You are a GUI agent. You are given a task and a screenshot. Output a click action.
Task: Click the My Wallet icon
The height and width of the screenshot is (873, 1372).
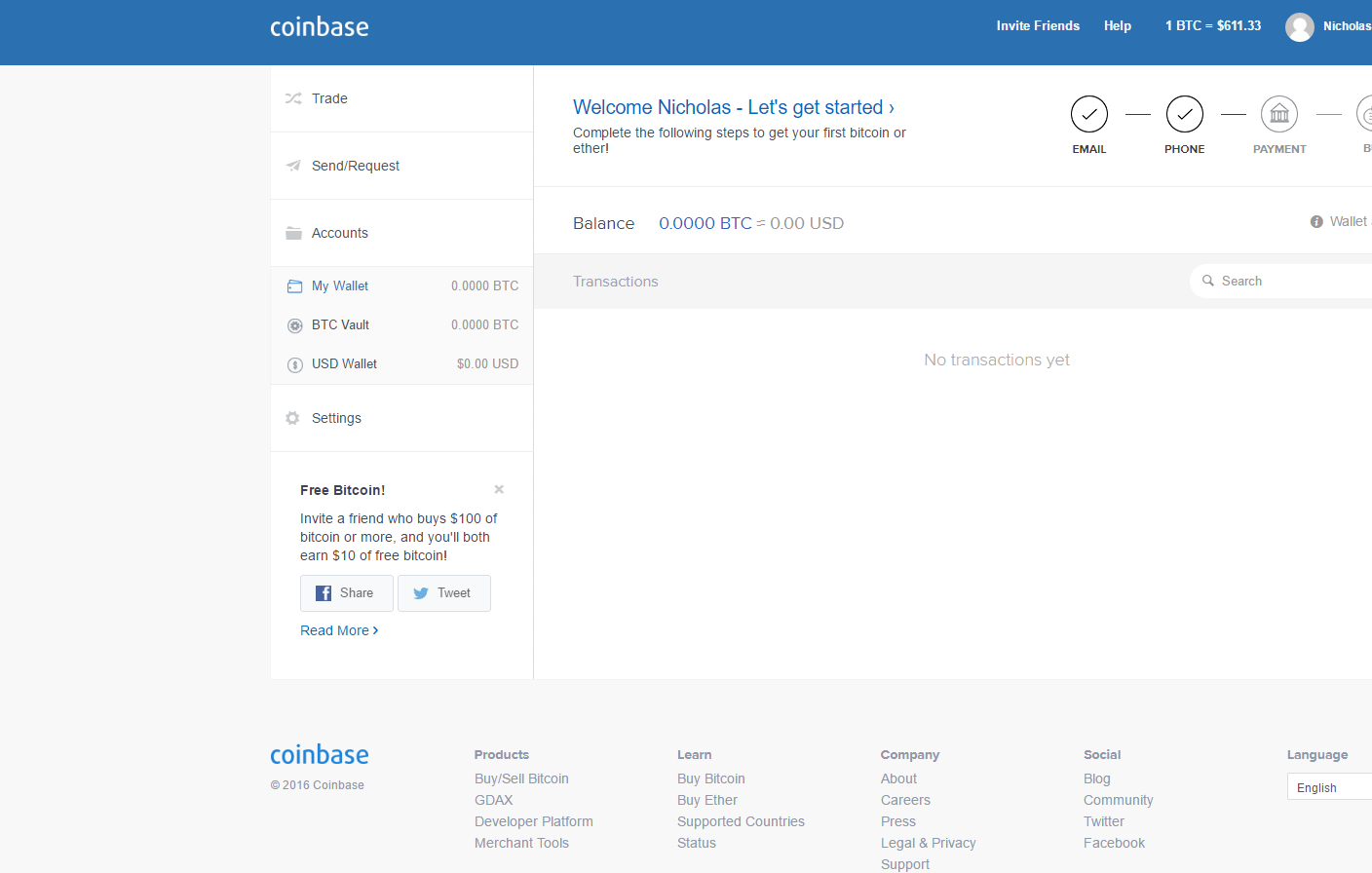click(294, 286)
